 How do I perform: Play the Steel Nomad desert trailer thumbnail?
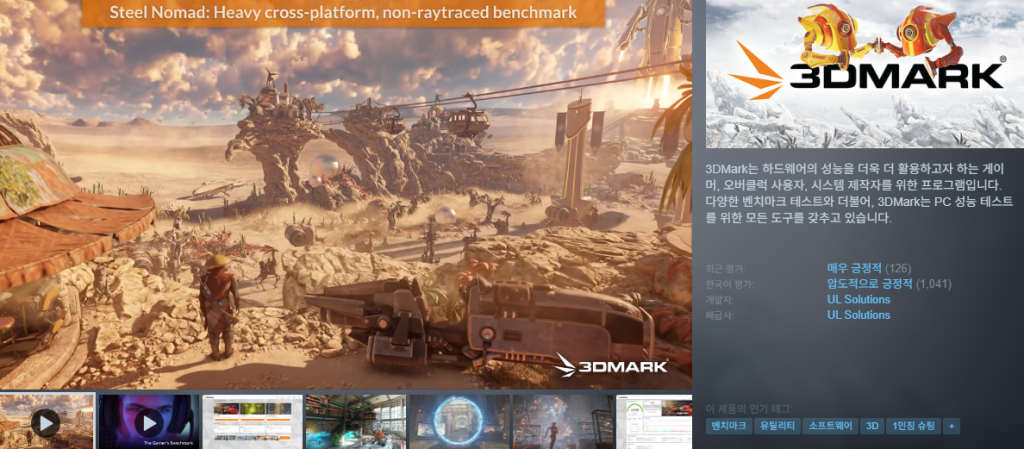(46, 421)
